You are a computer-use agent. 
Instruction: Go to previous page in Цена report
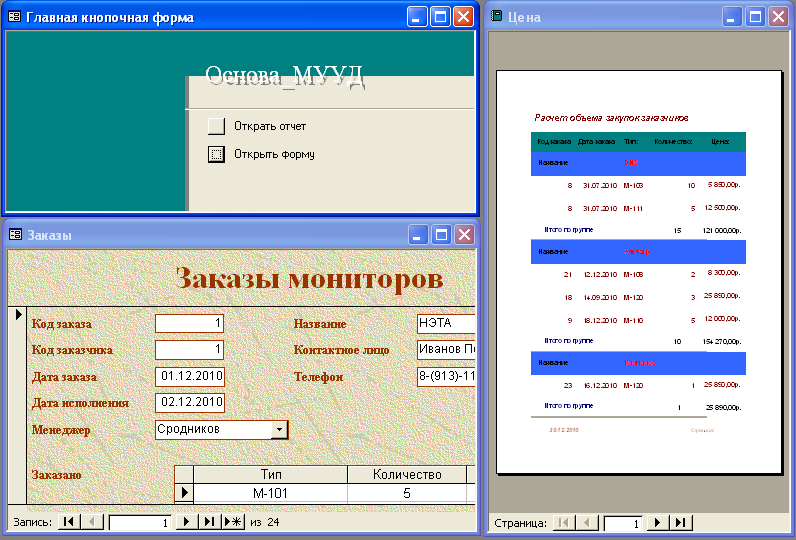(587, 523)
